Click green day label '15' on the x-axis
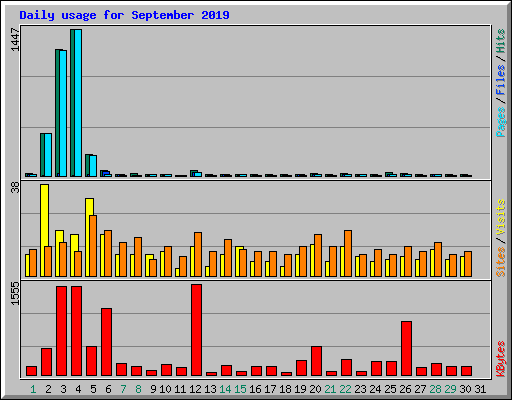This screenshot has width=512, height=400. pos(240,389)
